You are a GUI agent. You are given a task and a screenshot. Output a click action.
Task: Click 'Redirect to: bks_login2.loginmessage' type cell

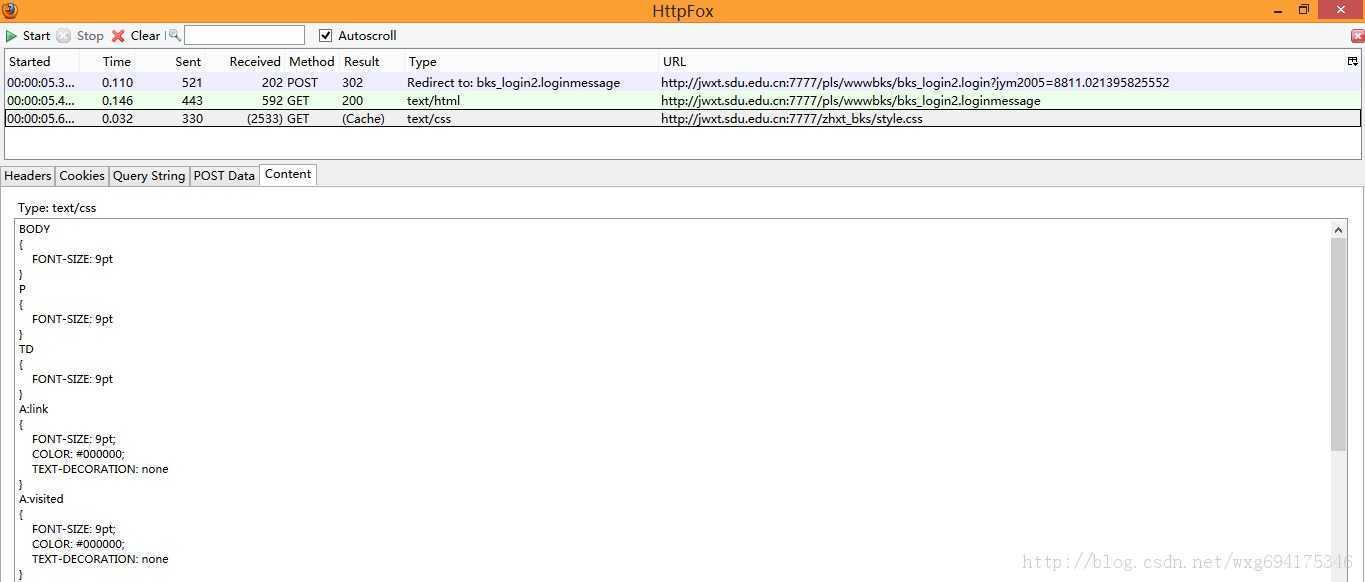pyautogui.click(x=513, y=83)
